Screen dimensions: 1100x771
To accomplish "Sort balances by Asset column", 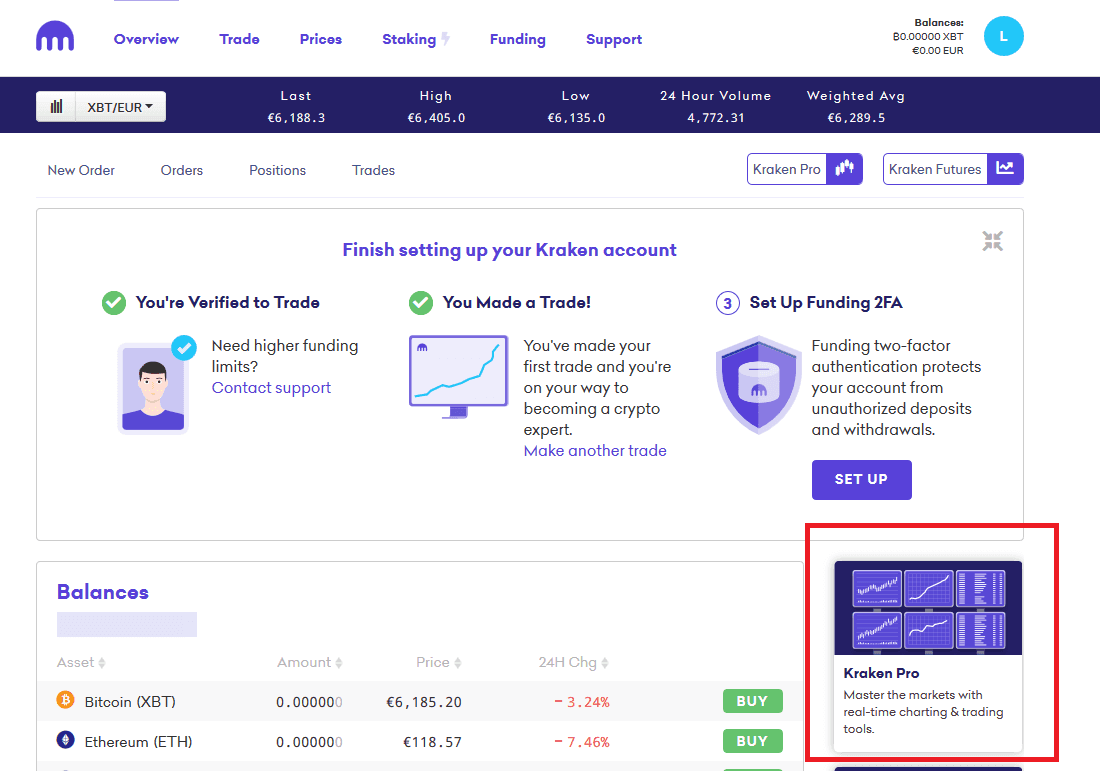I will pos(82,663).
